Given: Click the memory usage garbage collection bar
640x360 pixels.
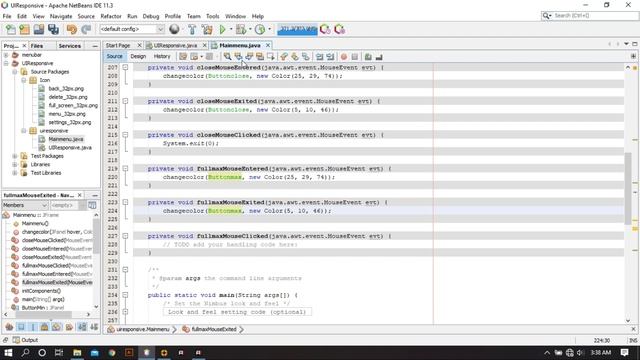Looking at the screenshot, I should pos(297,29).
